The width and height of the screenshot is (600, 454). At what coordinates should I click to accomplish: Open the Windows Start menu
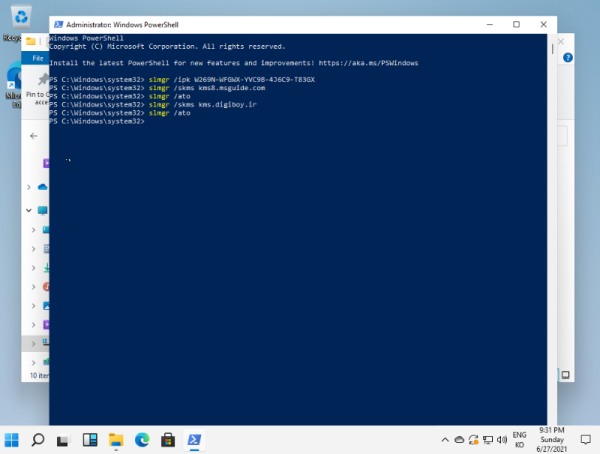(13, 439)
